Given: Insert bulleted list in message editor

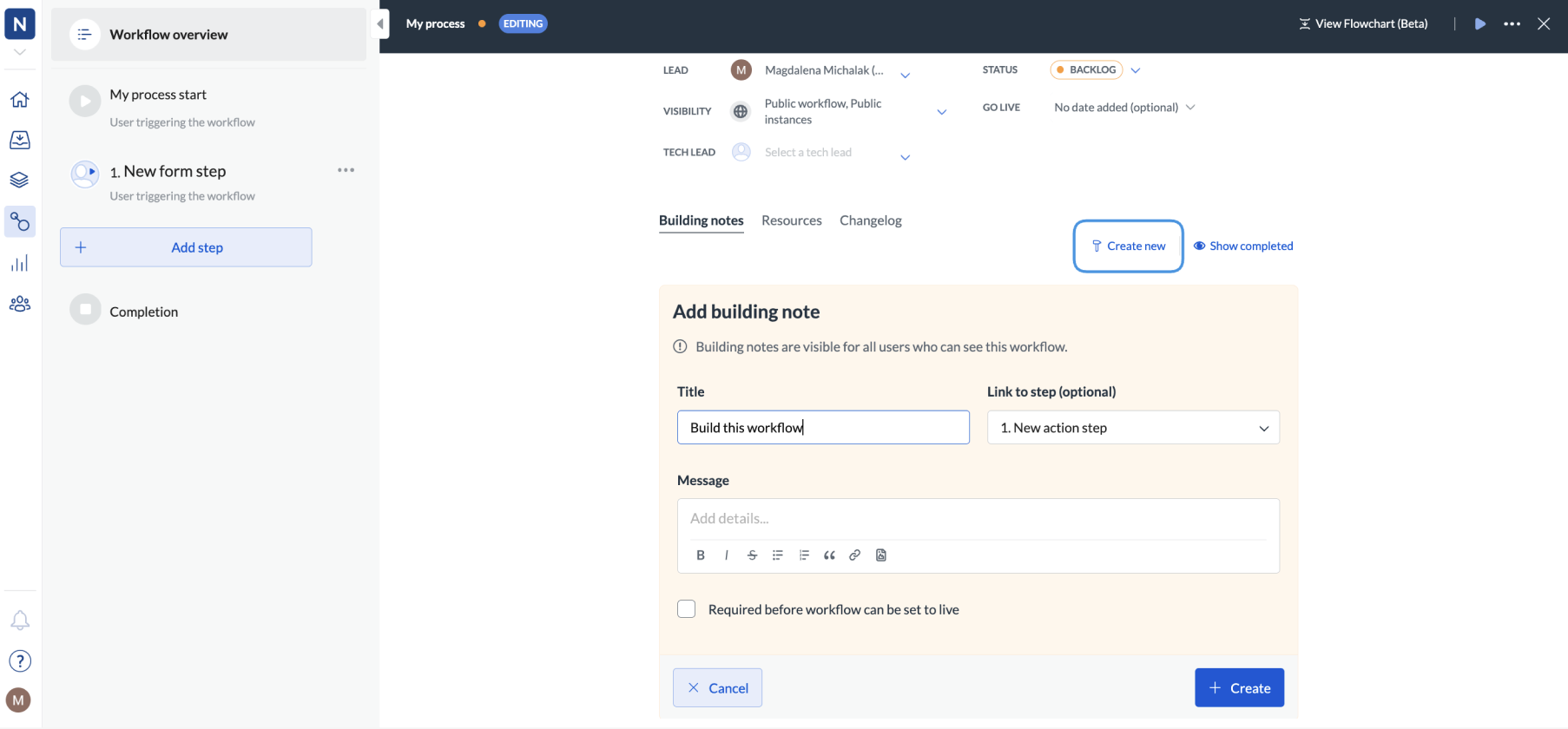Looking at the screenshot, I should point(778,555).
